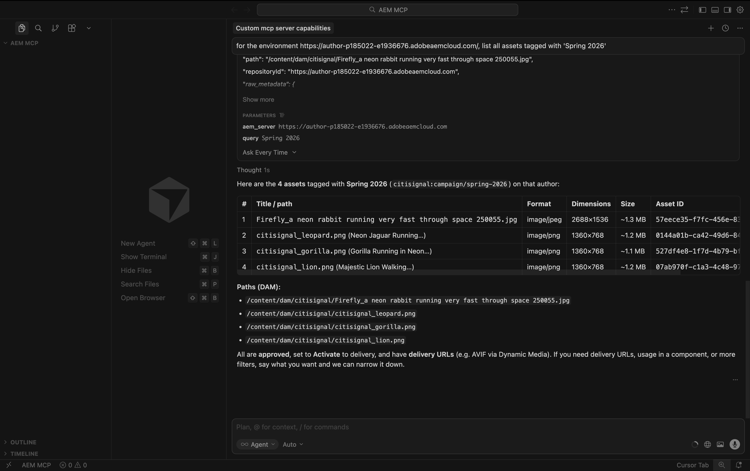Viewport: 750px width, 471px height.
Task: Open the Auto model dropdown
Action: (x=292, y=445)
